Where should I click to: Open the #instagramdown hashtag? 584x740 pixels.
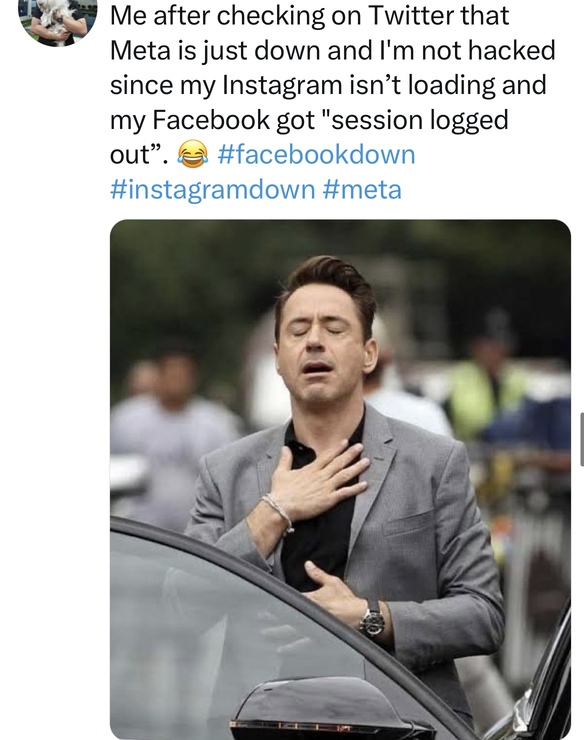point(213,190)
